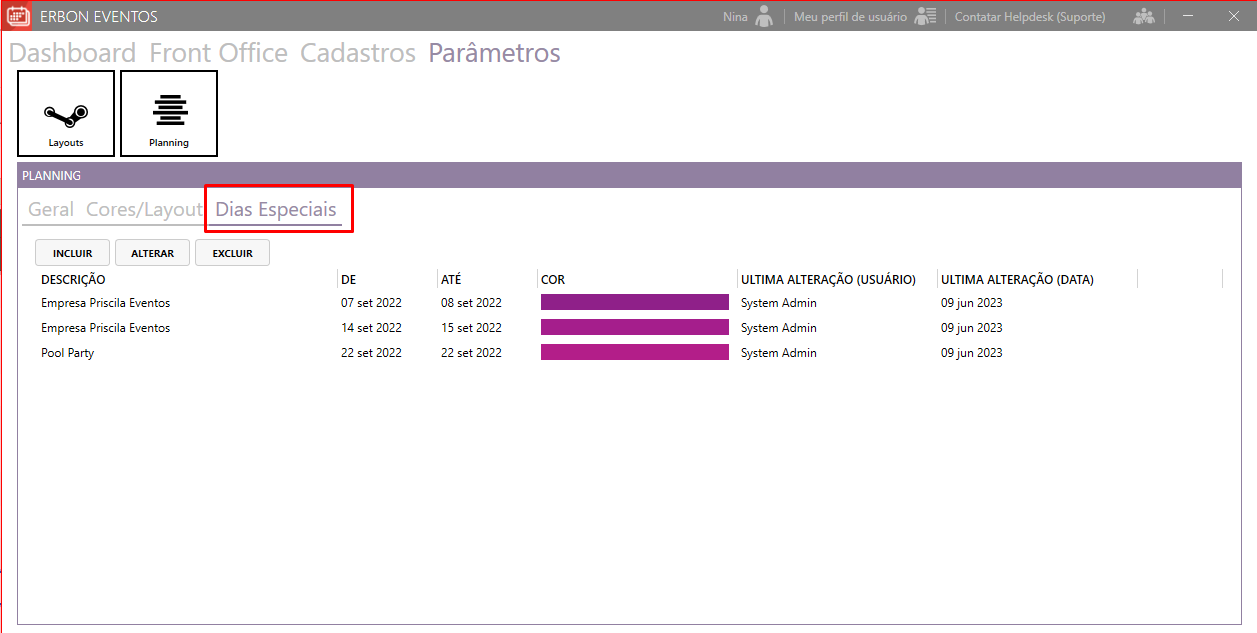Image resolution: width=1257 pixels, height=633 pixels.
Task: Click the Nina user person icon
Action: coord(765,17)
